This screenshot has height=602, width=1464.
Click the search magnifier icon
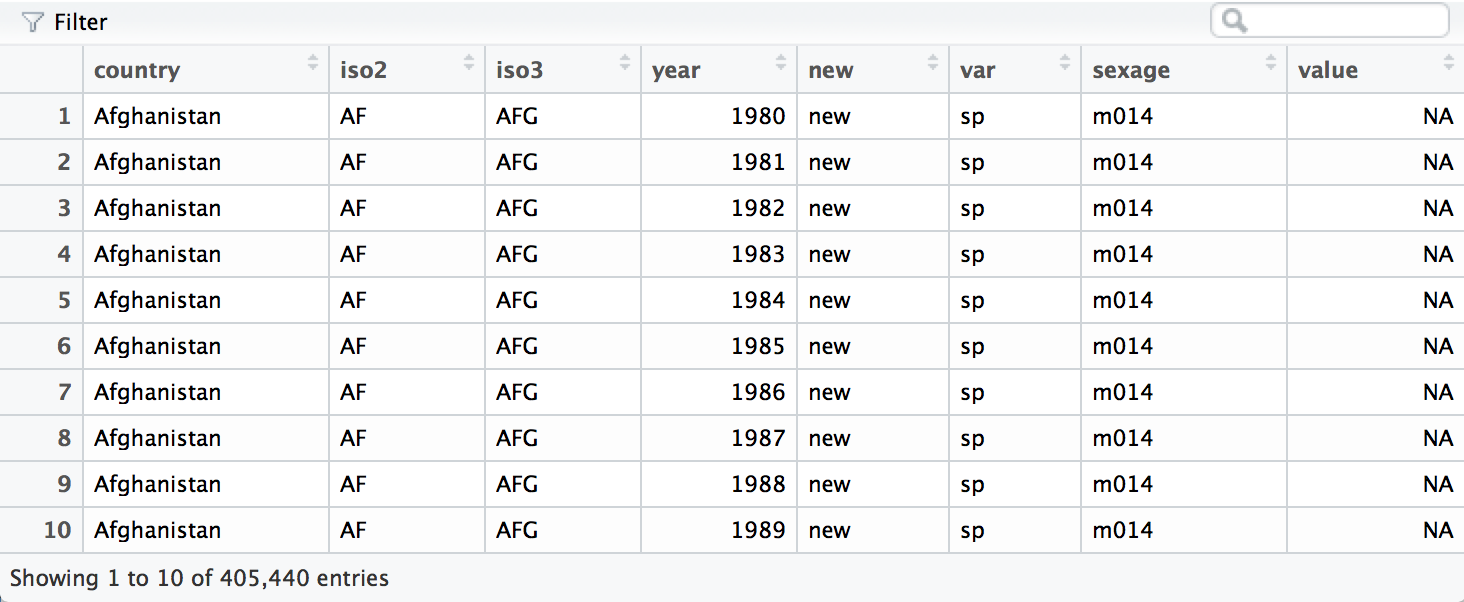[x=1236, y=21]
